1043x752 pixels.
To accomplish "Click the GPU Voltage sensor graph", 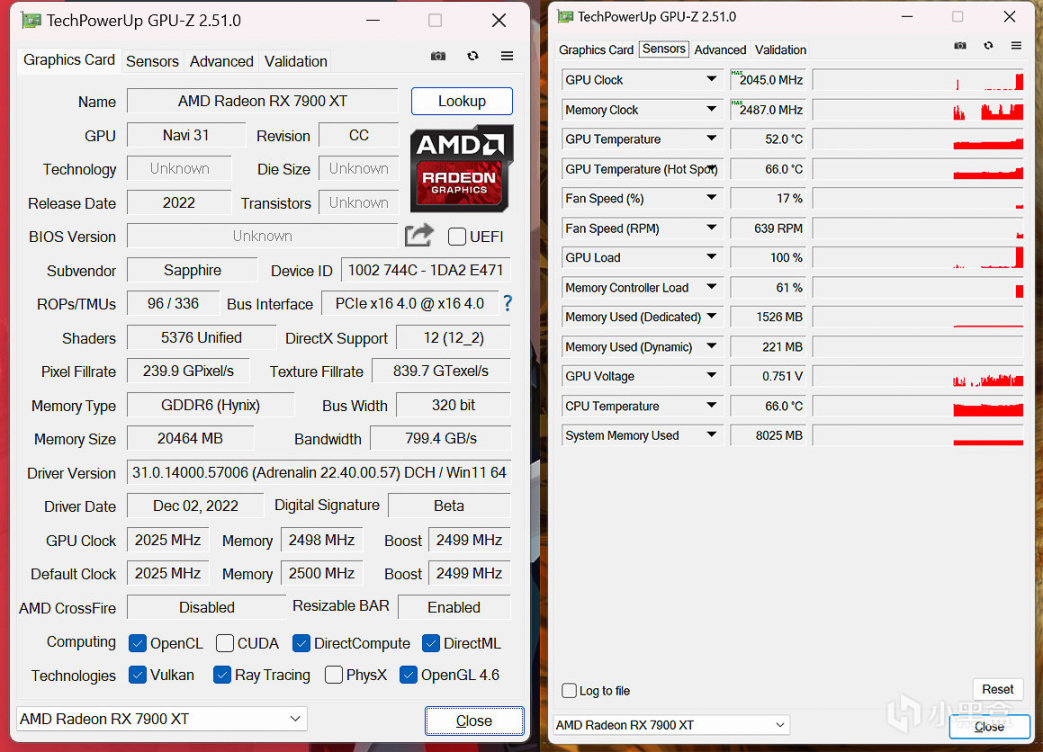I will [918, 376].
